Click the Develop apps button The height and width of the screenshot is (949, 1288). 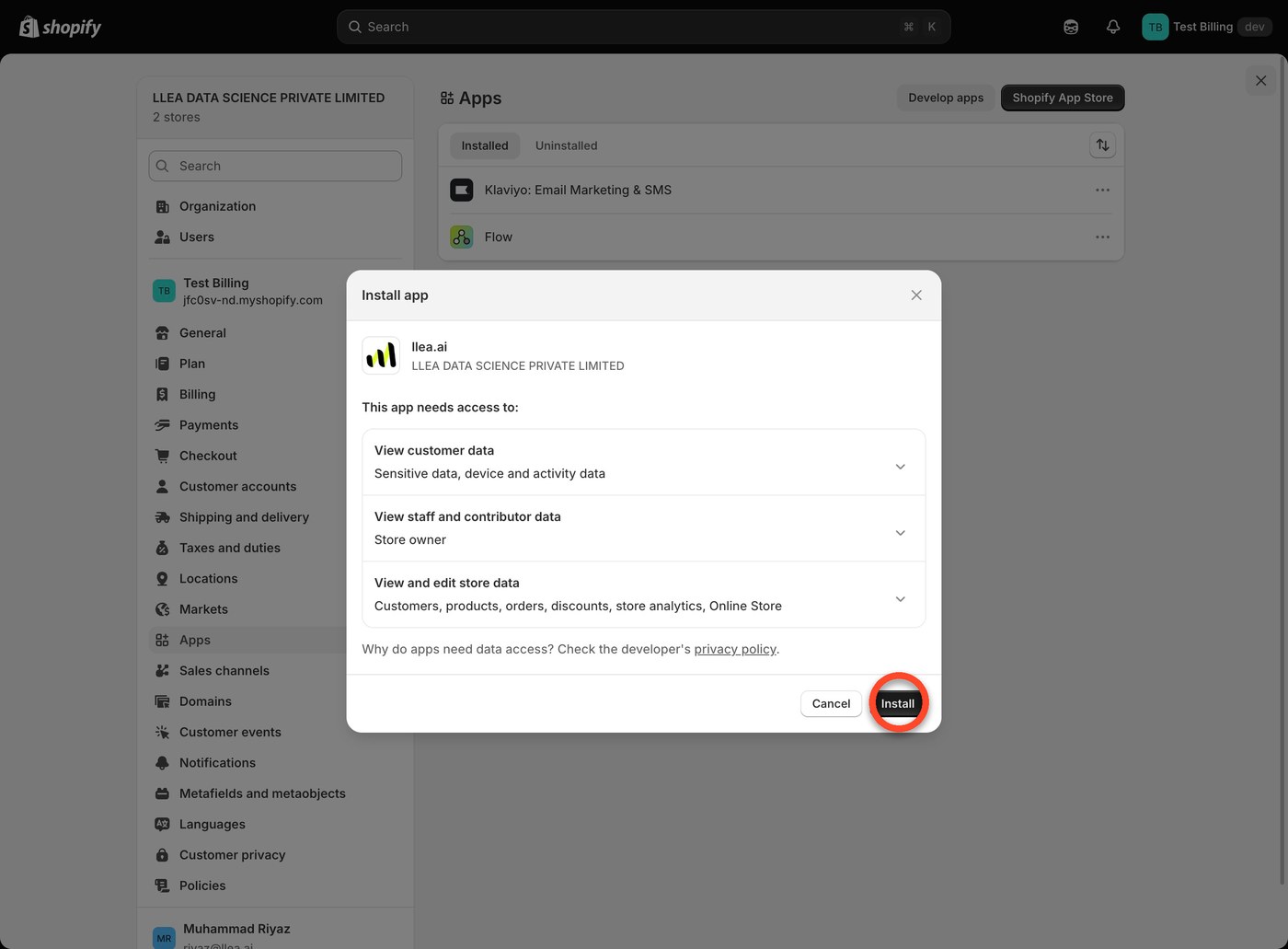click(x=946, y=98)
